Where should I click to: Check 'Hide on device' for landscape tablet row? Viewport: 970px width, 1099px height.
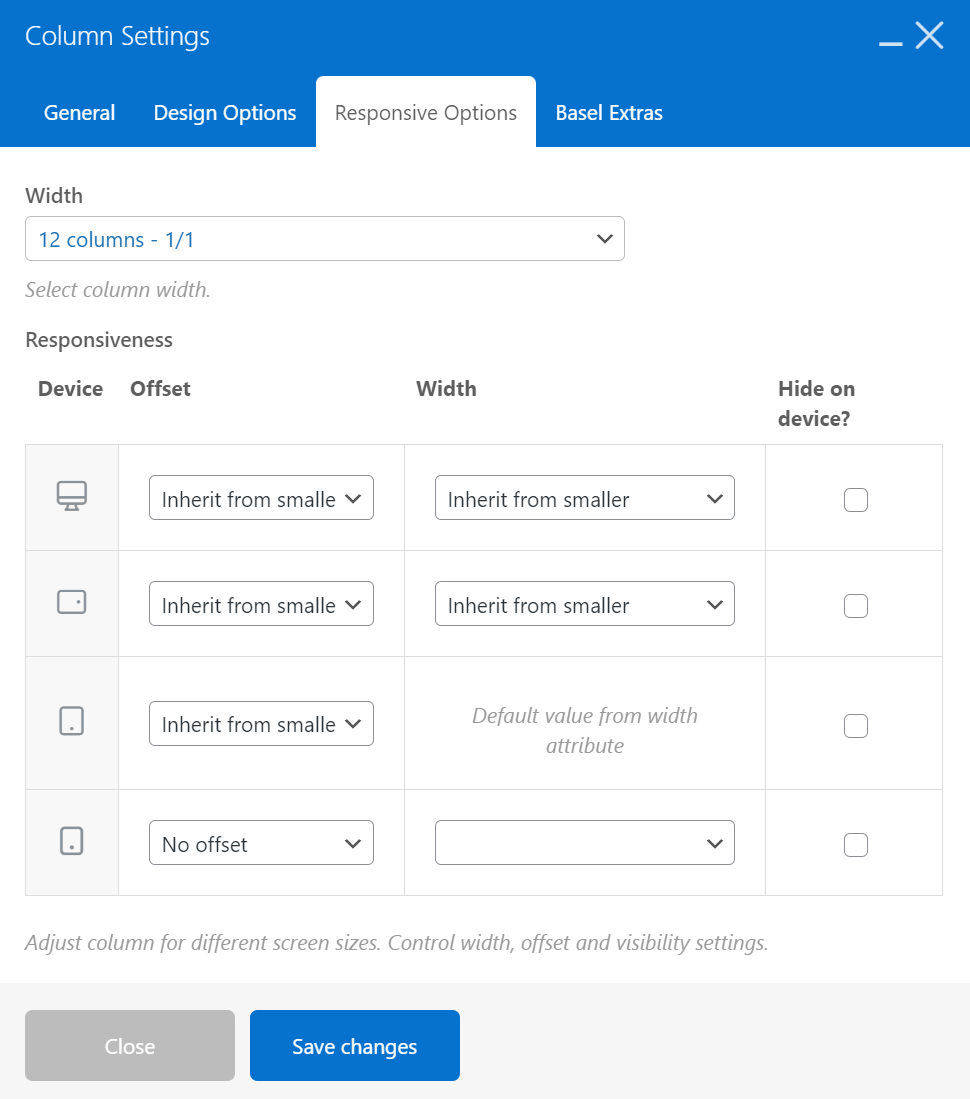[855, 605]
